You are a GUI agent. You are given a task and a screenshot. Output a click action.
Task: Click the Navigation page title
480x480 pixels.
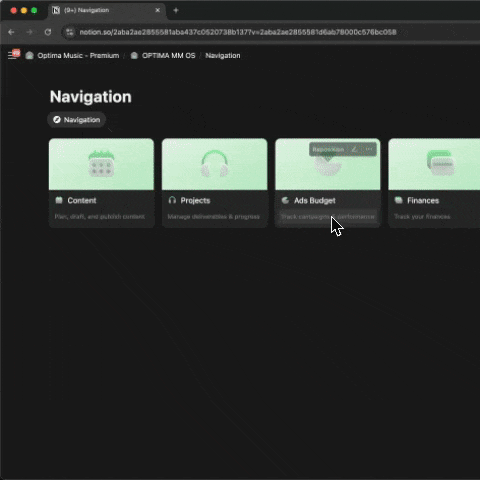point(91,97)
